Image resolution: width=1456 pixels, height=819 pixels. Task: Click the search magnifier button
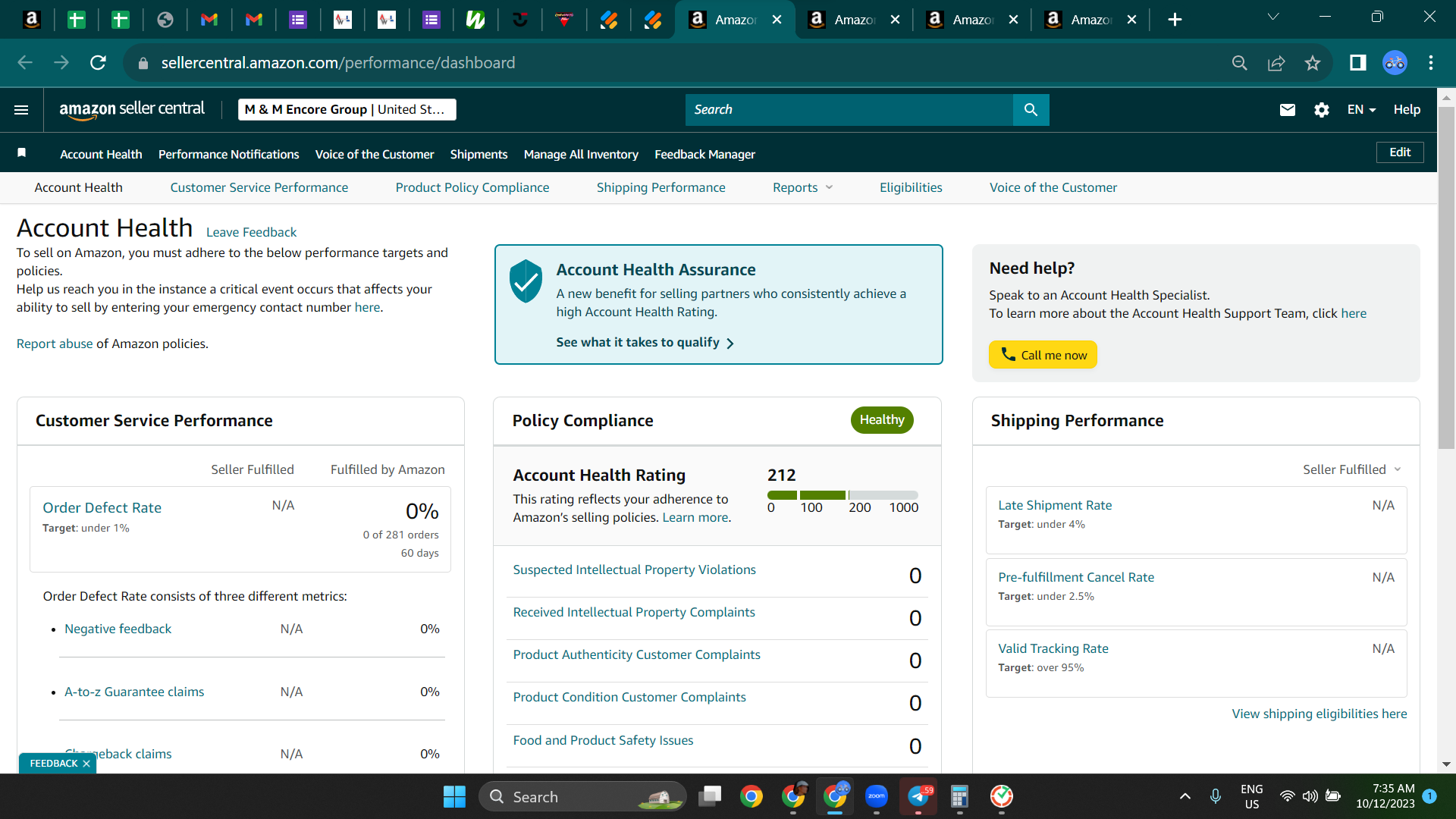[1031, 110]
